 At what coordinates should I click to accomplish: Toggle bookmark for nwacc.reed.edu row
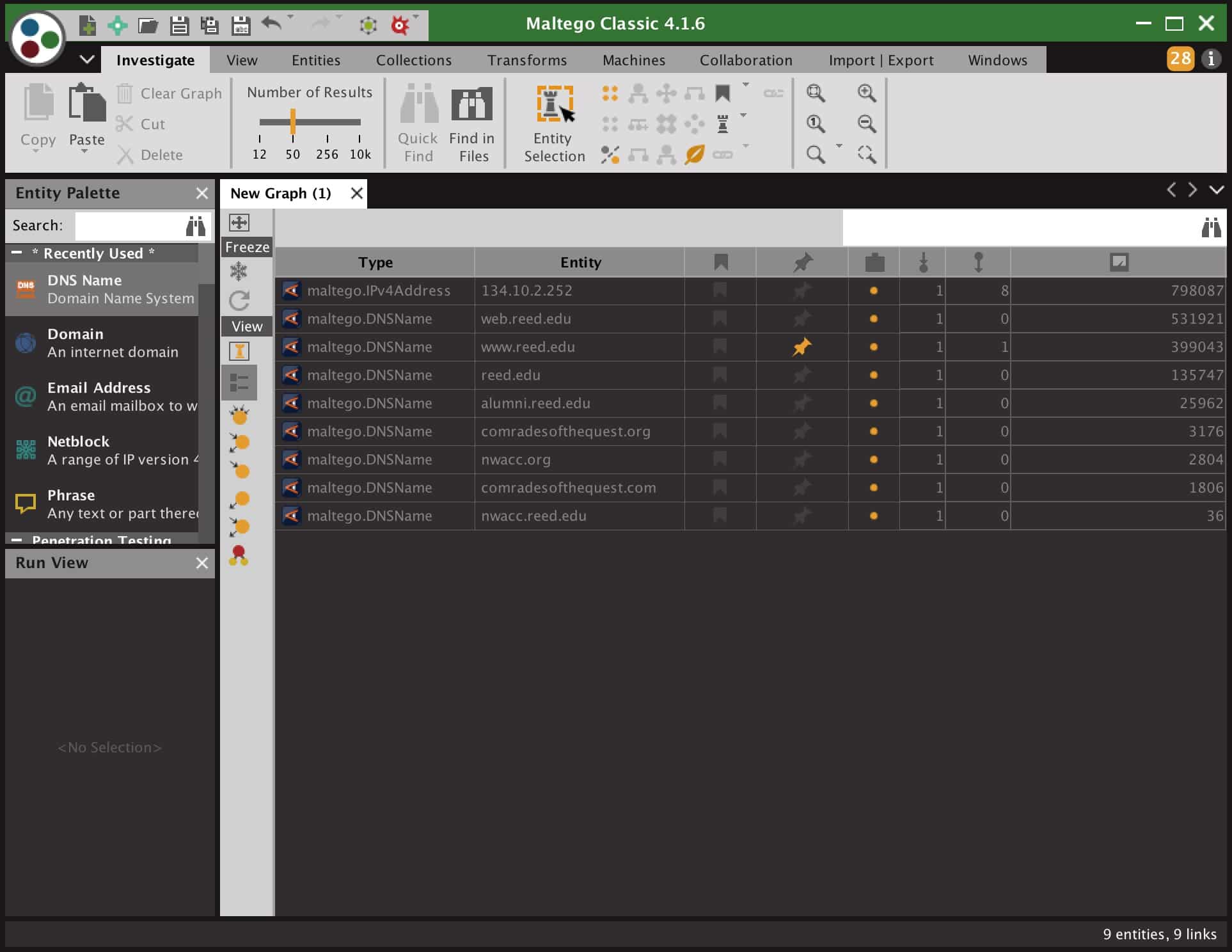point(720,516)
